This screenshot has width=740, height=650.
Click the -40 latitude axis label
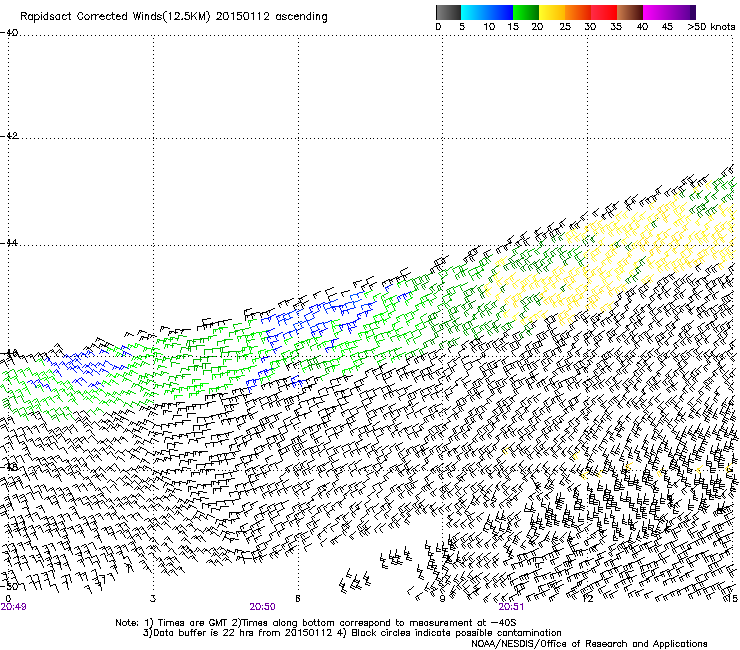pos(9,33)
